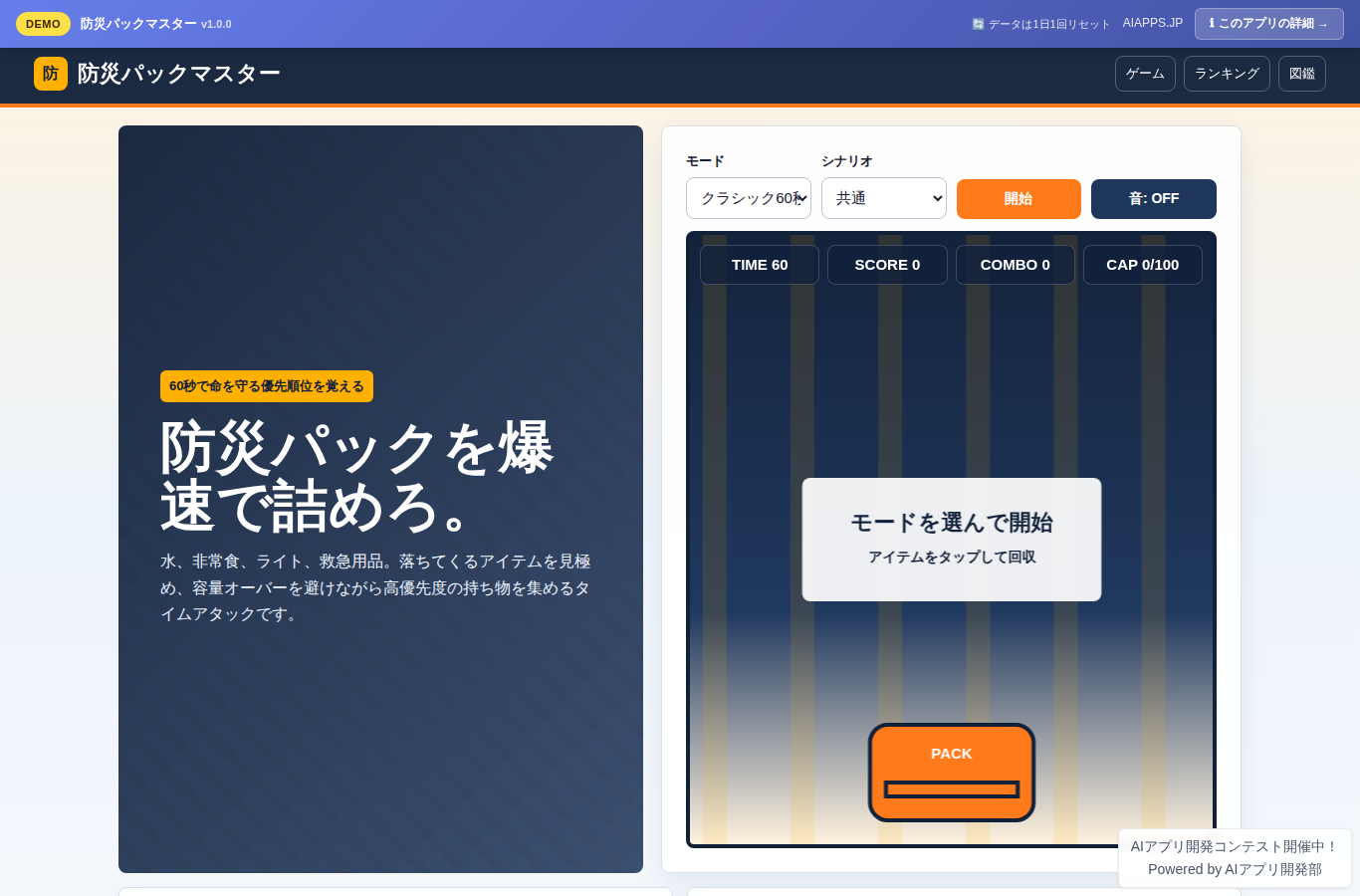1360x896 pixels.
Task: Open the ランキング navigation tab
Action: point(1227,74)
